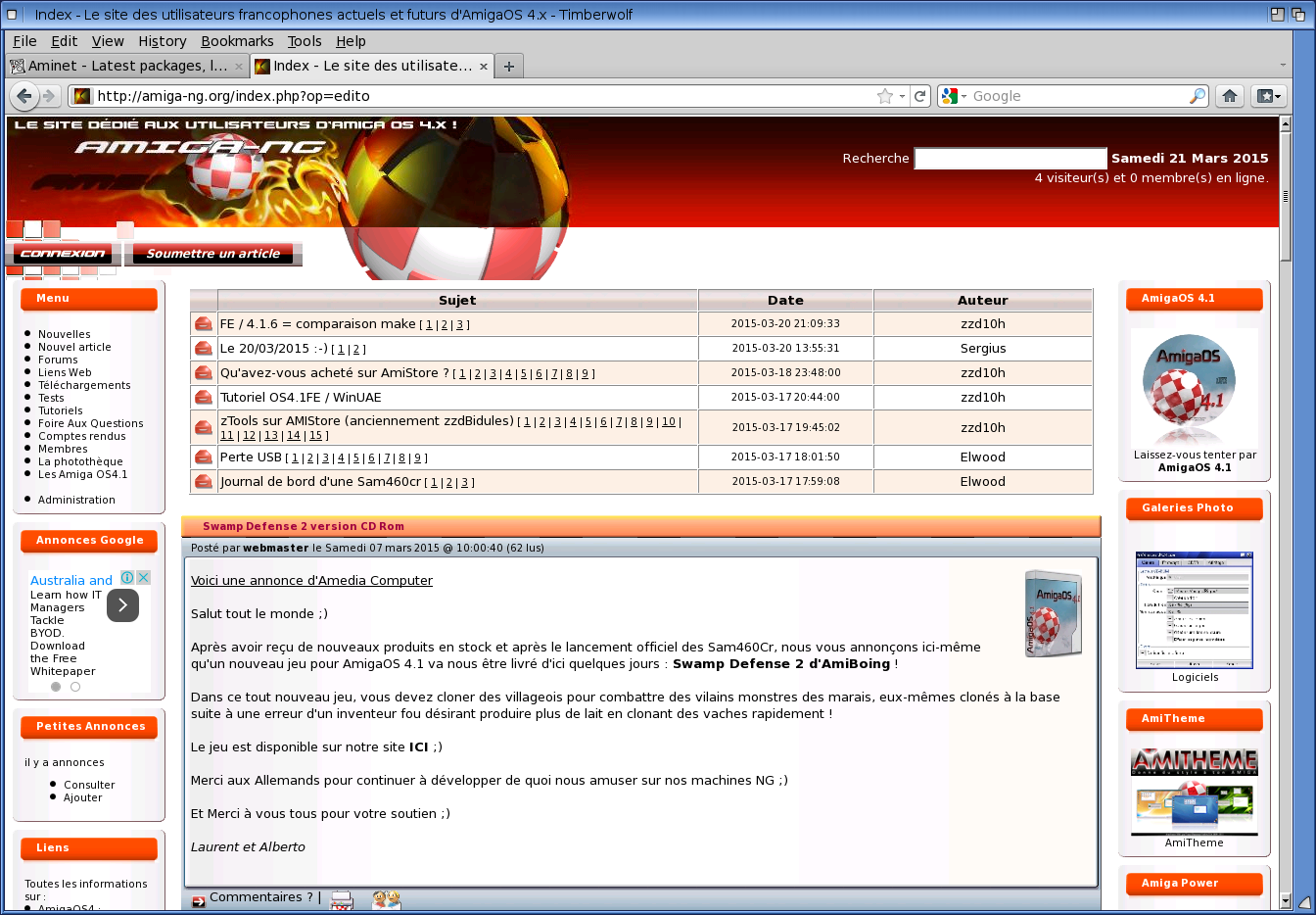1316x915 pixels.
Task: Go back with the browser back arrow
Action: (23, 96)
